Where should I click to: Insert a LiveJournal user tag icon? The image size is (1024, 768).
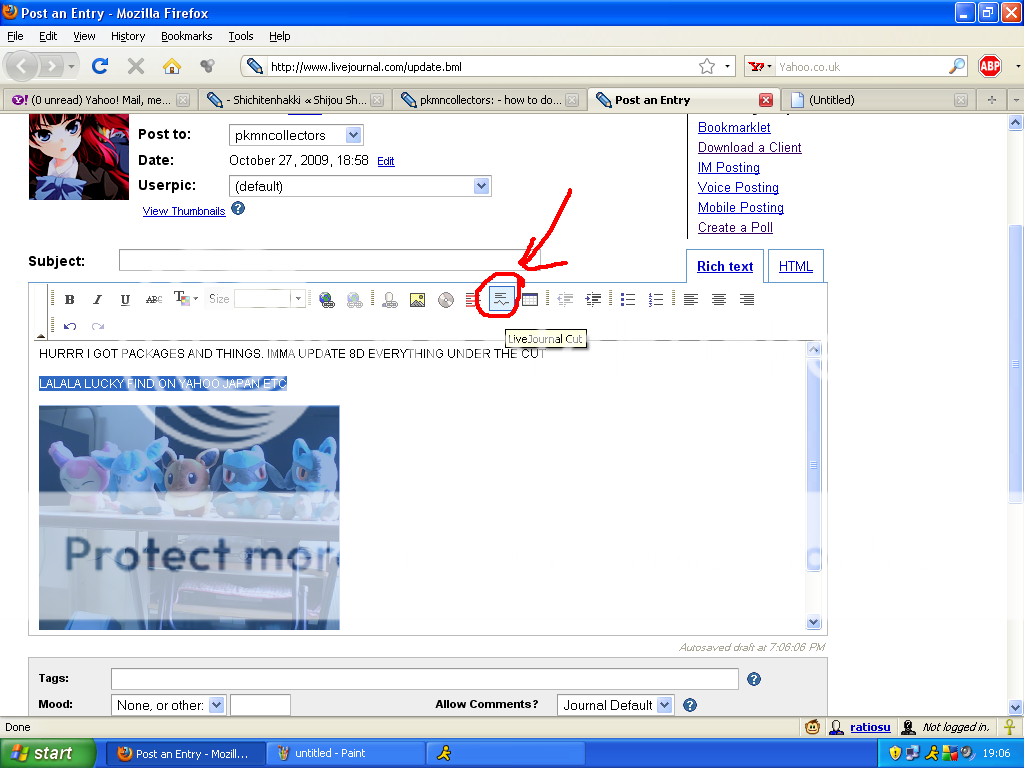pos(390,299)
